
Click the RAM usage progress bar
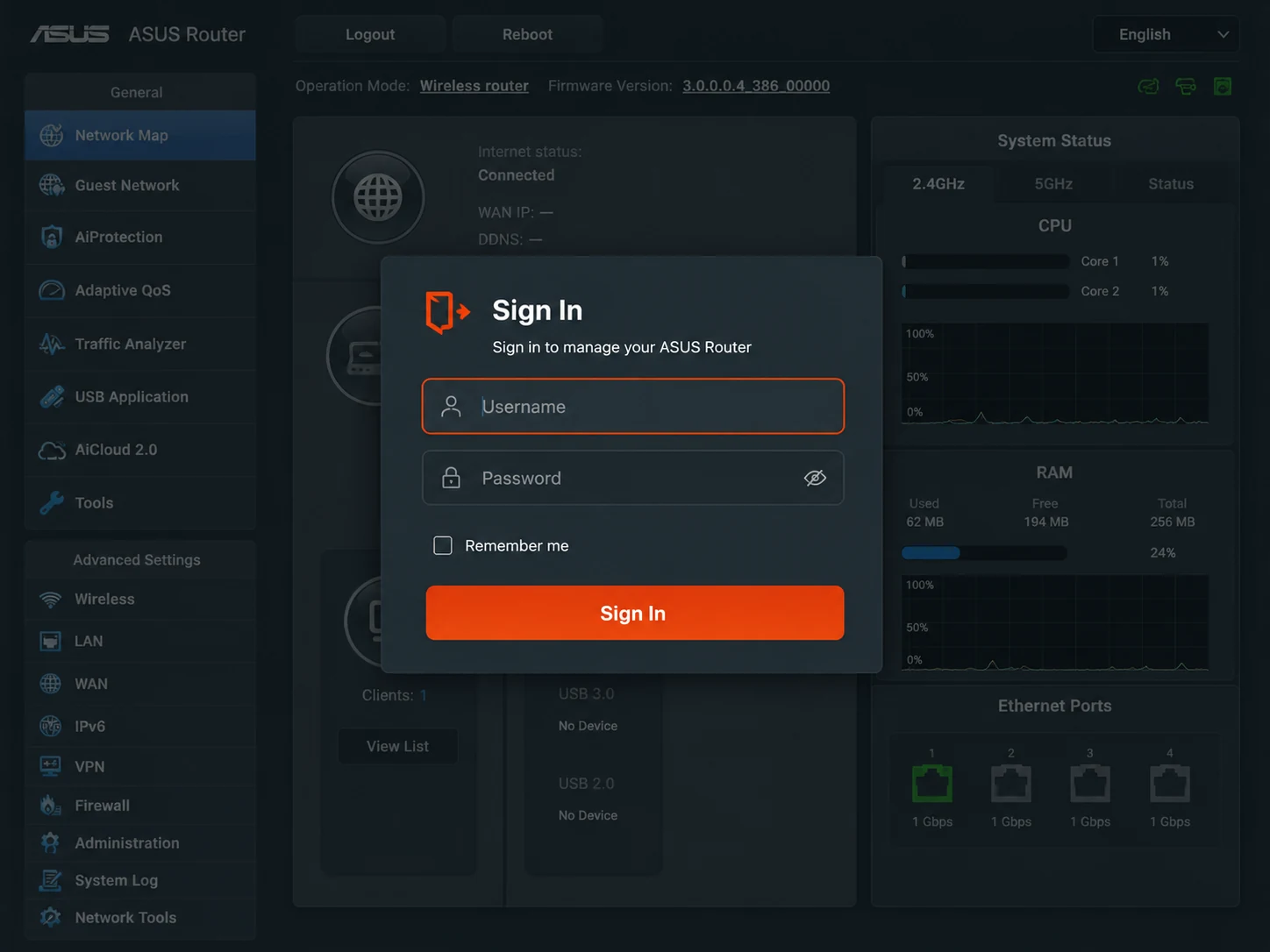pos(984,553)
